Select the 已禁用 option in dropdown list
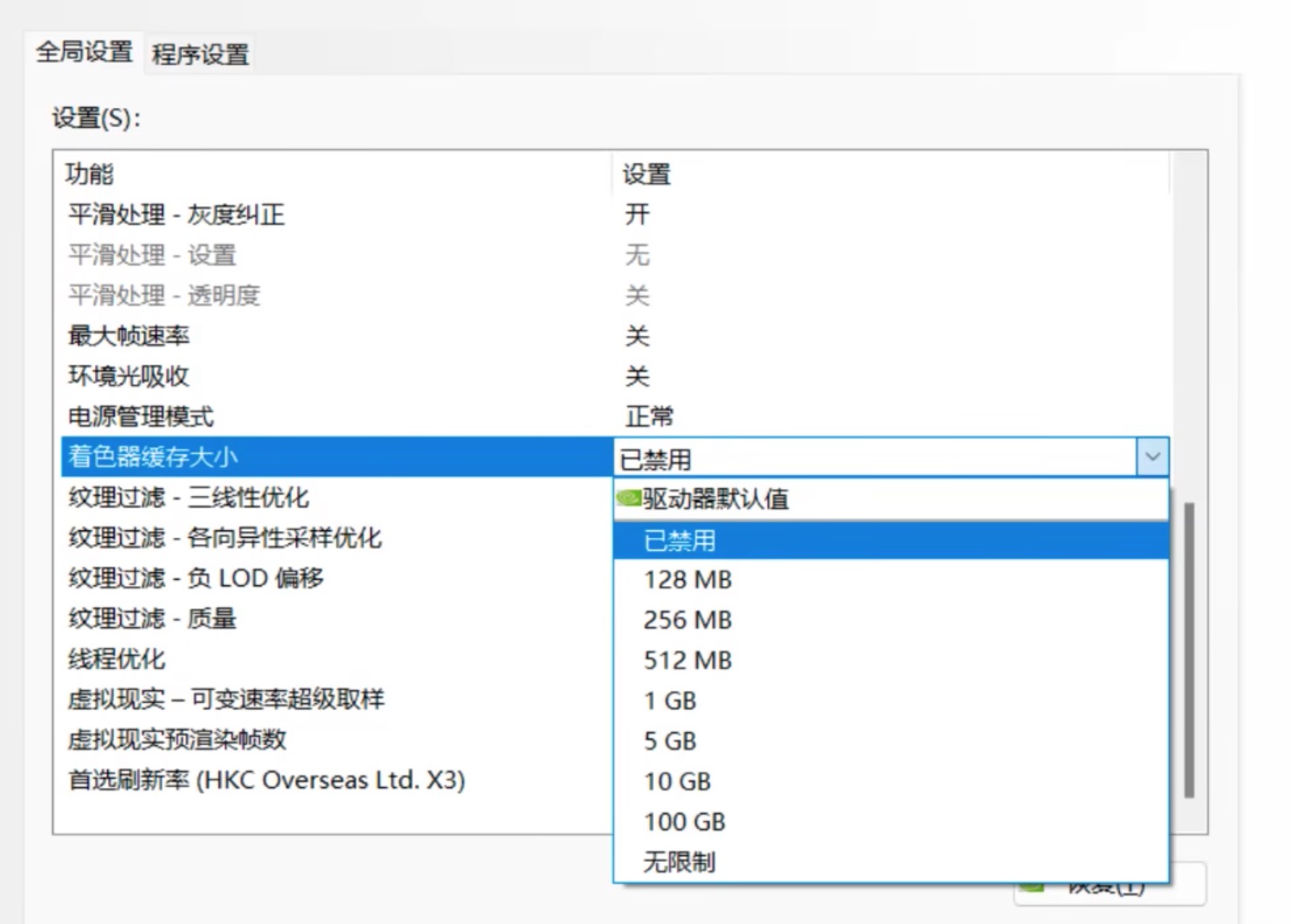Image resolution: width=1293 pixels, height=924 pixels. [x=891, y=541]
